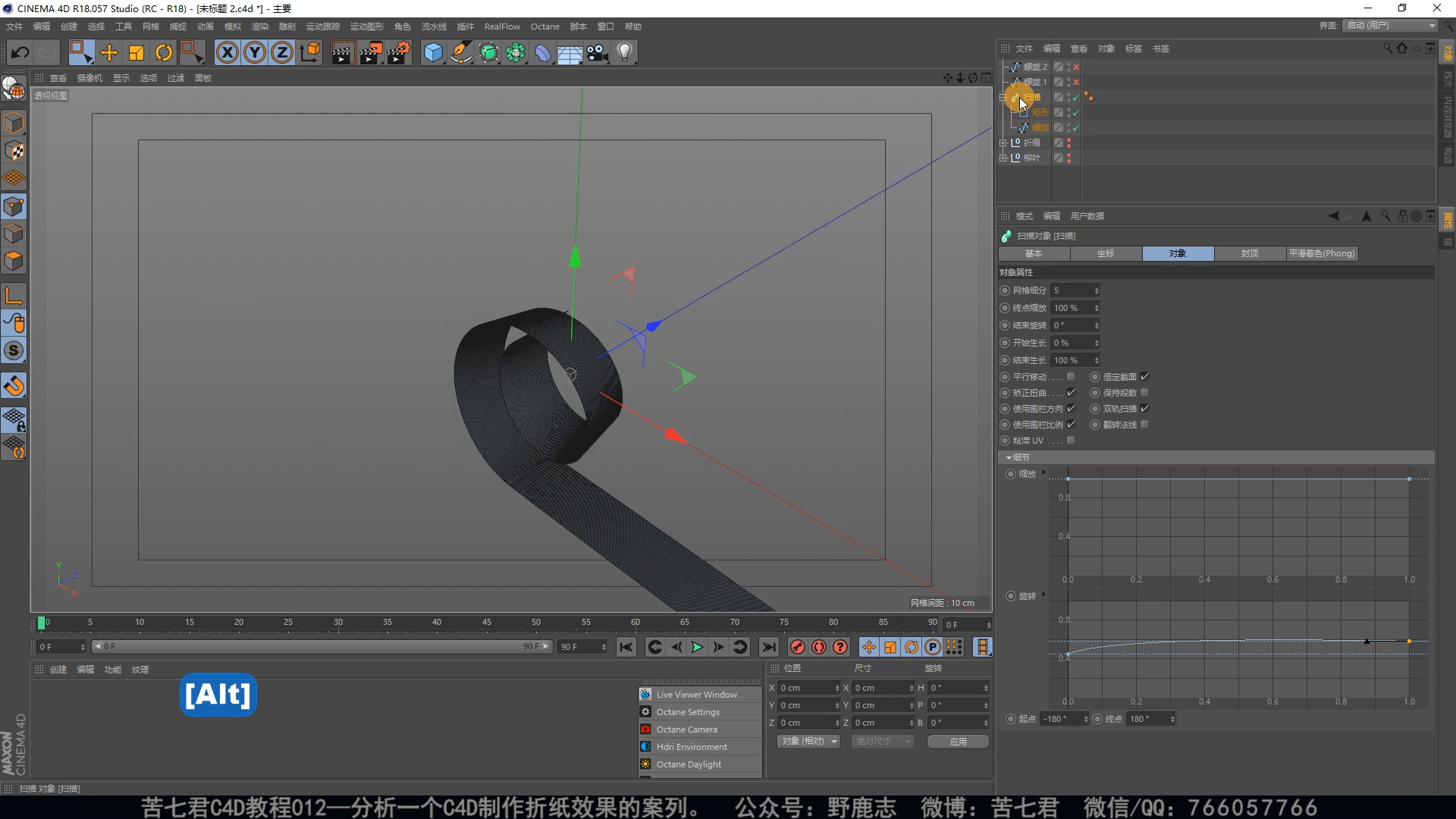This screenshot has width=1456, height=819.
Task: Open the 运动图形 menu
Action: 367,27
